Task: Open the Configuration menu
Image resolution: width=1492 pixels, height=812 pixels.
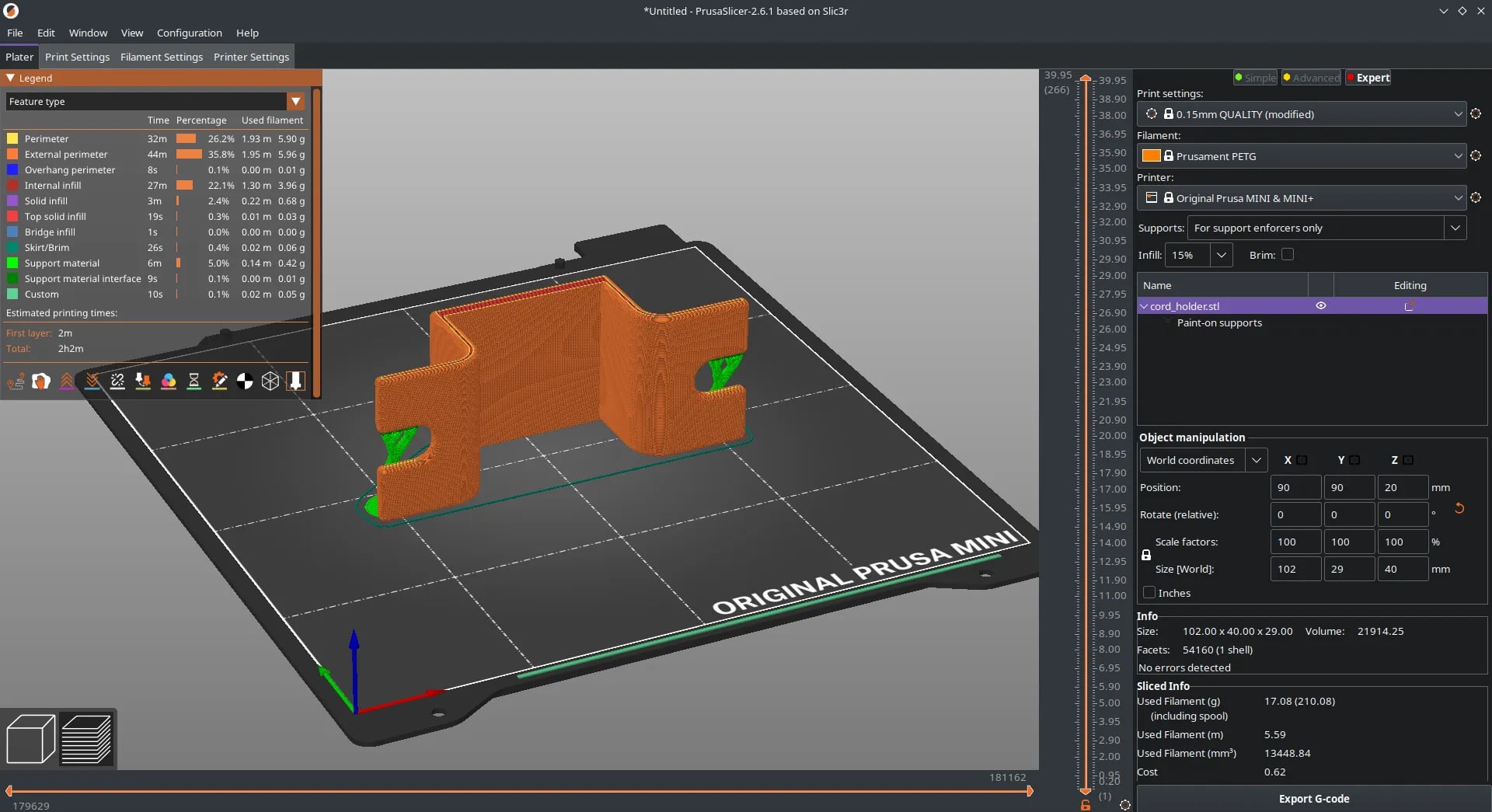Action: (x=190, y=33)
